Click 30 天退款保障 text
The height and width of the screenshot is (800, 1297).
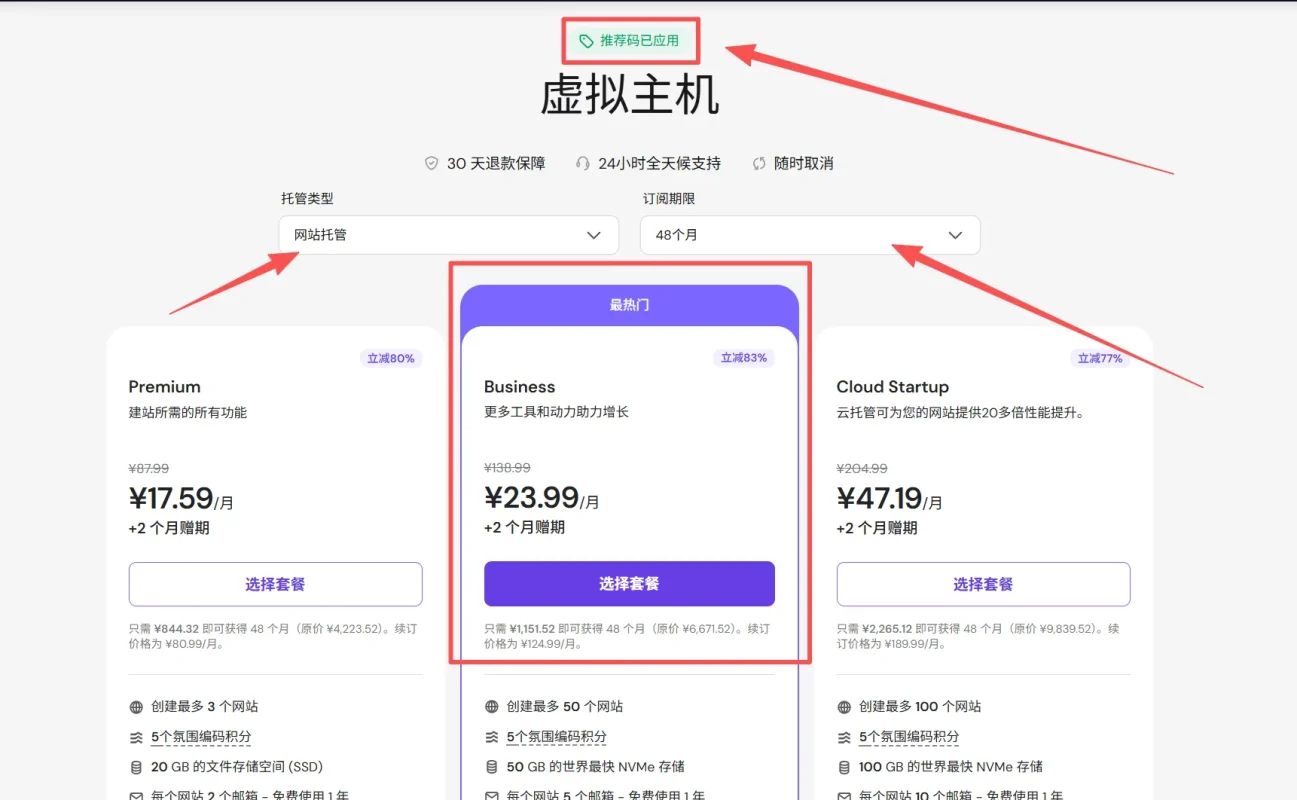496,163
